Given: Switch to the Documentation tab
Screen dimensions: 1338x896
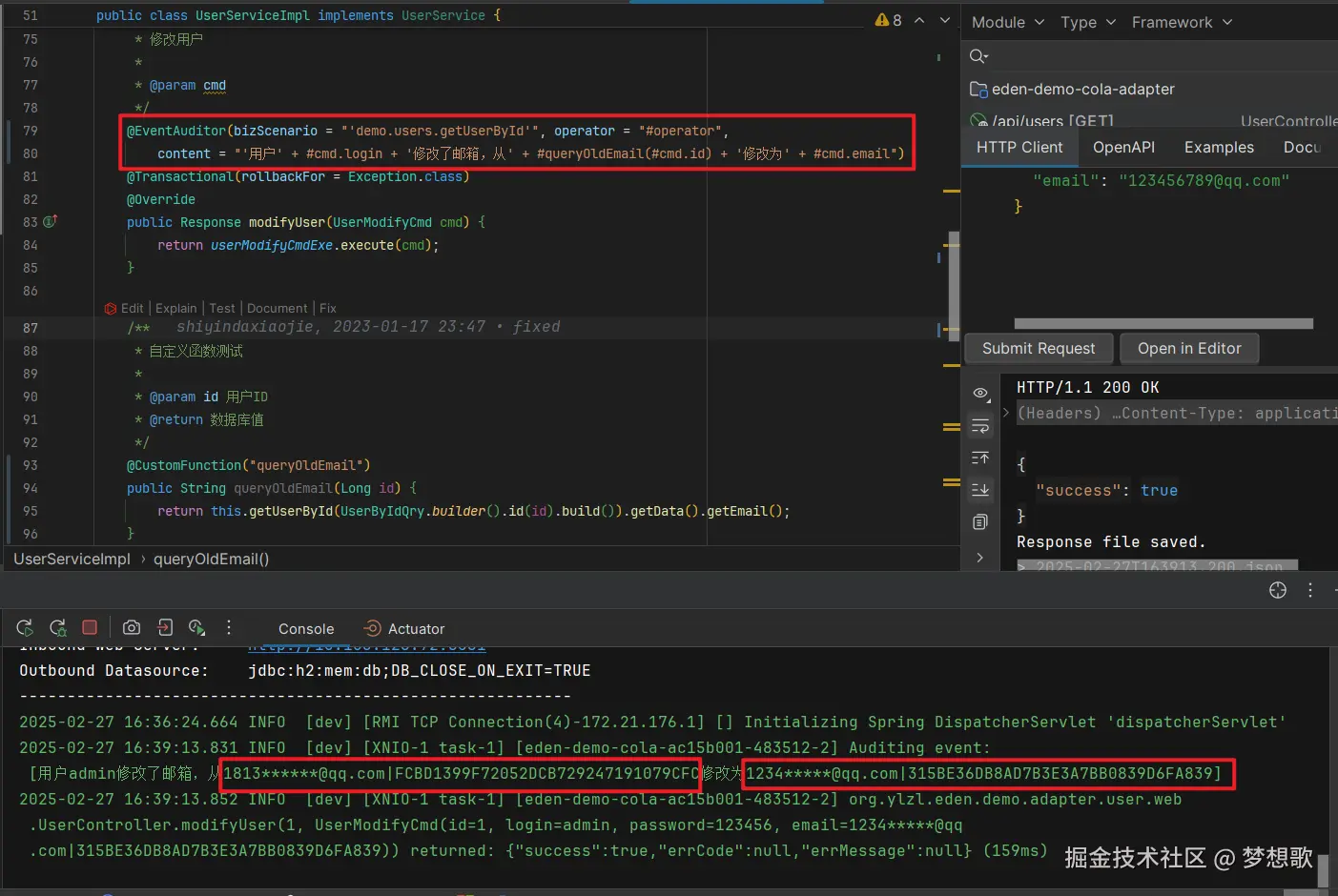Looking at the screenshot, I should (x=1303, y=147).
